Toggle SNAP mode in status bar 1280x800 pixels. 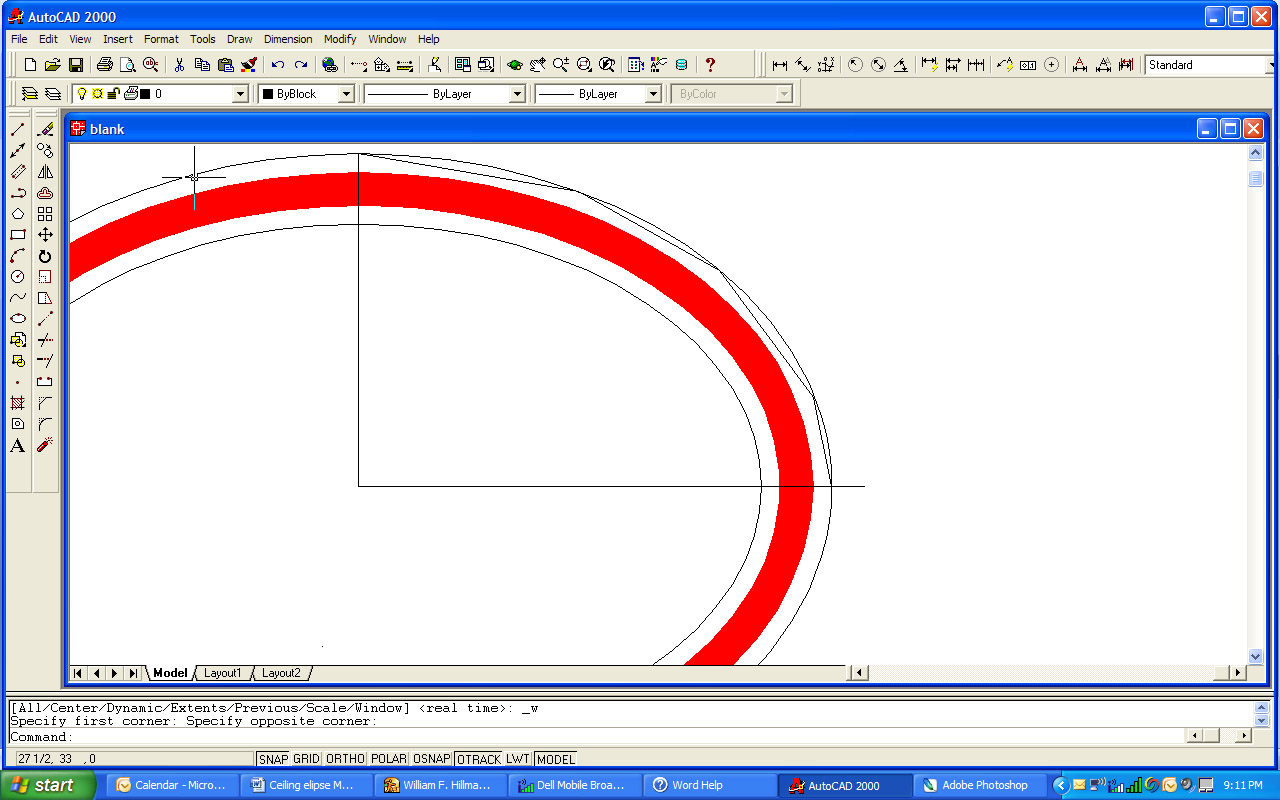273,759
